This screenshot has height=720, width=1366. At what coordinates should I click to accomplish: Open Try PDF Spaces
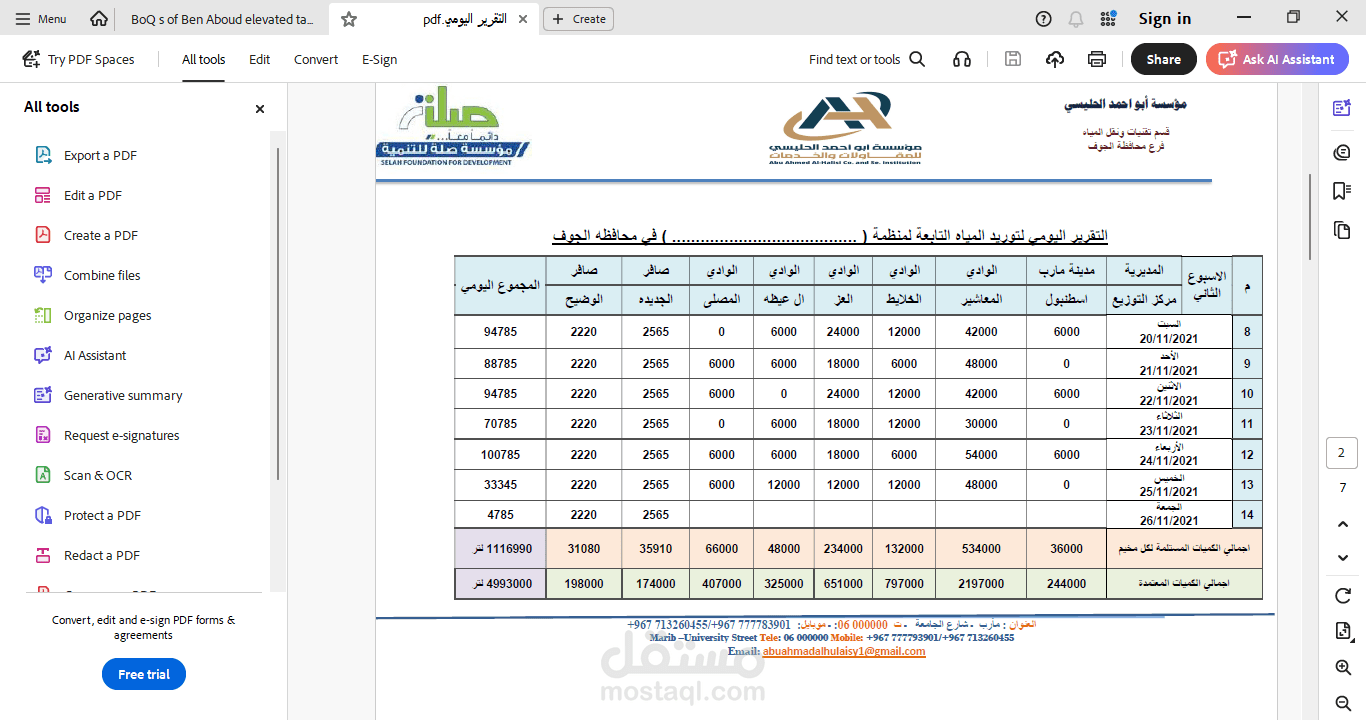tap(78, 60)
